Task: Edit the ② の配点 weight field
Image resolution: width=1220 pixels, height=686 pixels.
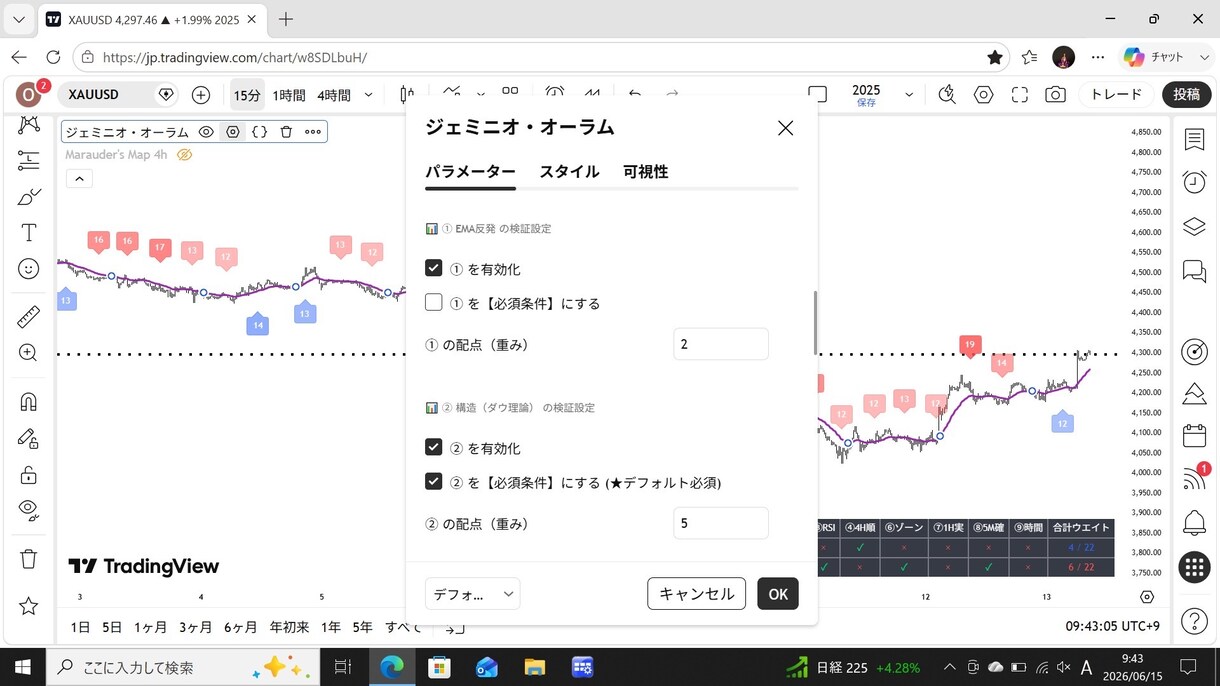Action: point(721,523)
